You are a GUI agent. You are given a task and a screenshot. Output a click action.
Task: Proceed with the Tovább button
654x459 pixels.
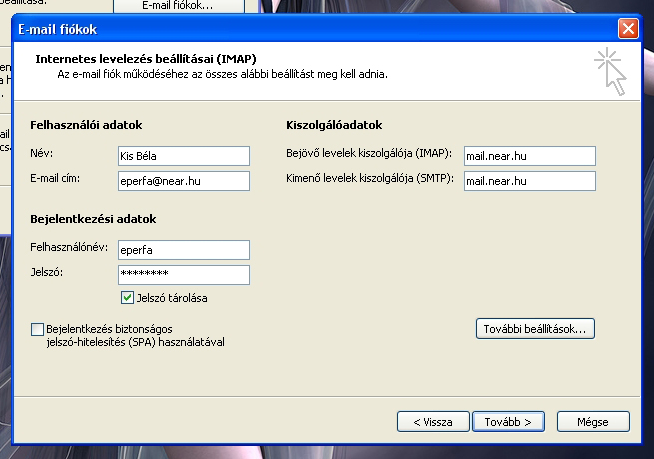click(508, 421)
